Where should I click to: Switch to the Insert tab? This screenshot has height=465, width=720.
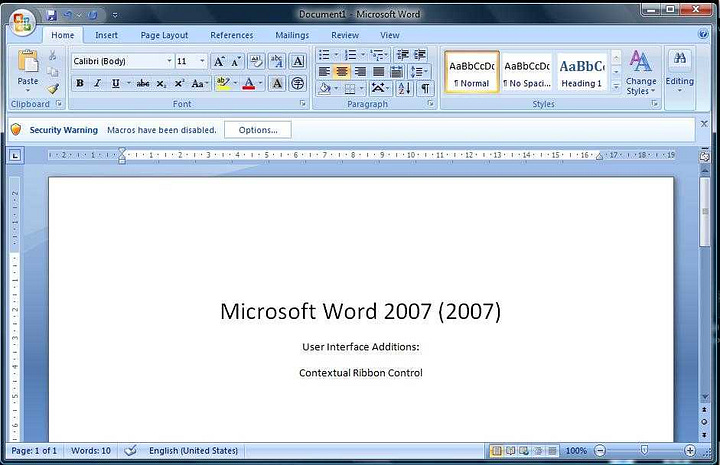pyautogui.click(x=107, y=35)
